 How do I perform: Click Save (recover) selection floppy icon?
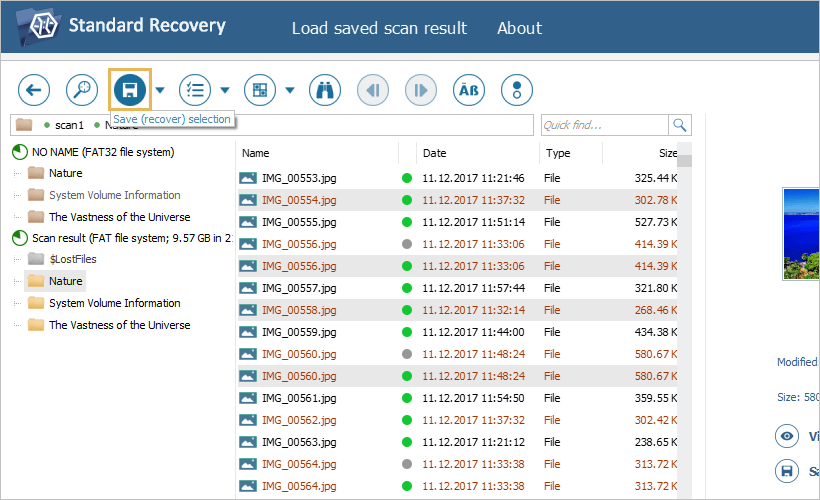tap(130, 90)
